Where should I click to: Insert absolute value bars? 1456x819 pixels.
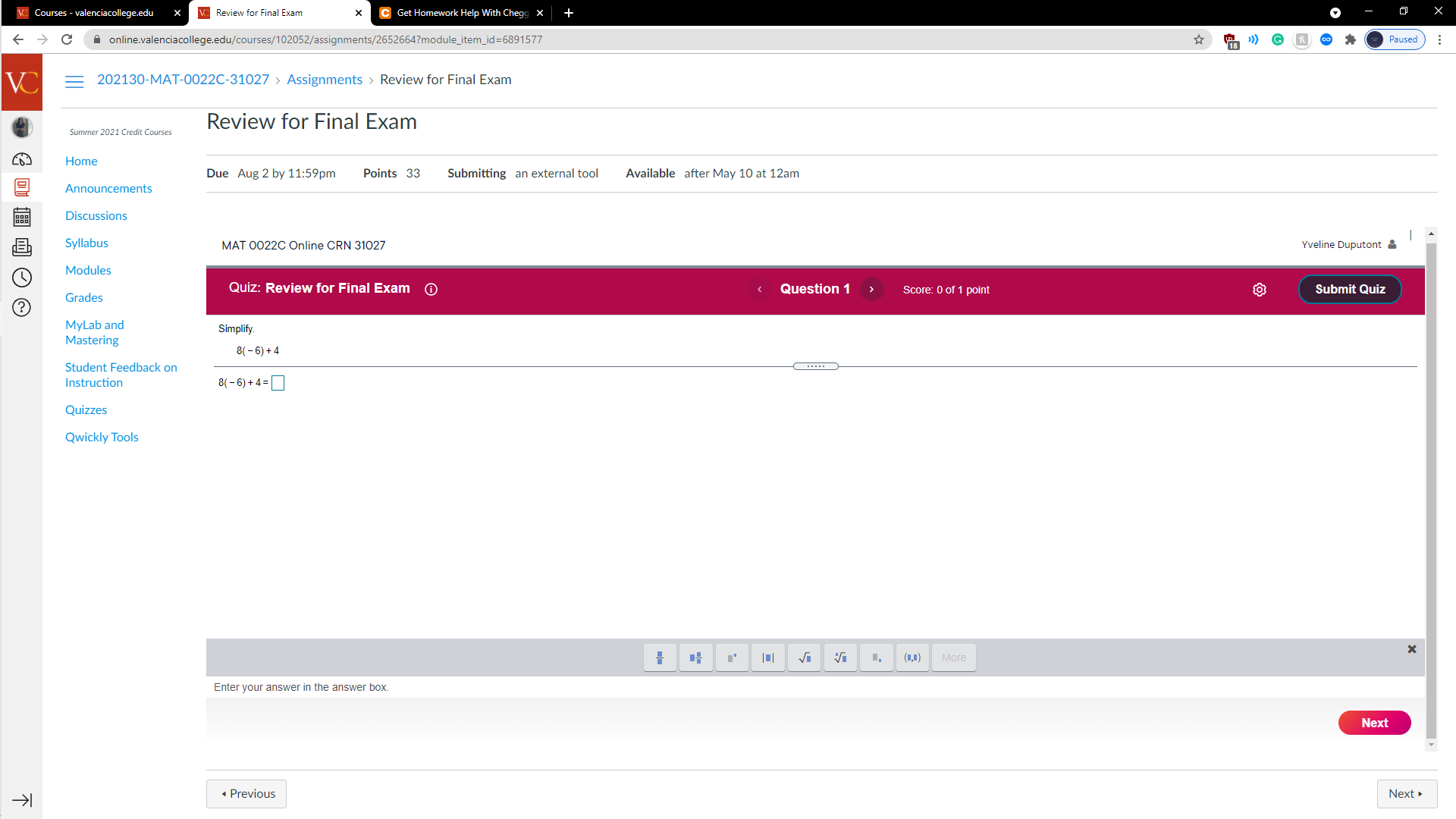point(768,657)
